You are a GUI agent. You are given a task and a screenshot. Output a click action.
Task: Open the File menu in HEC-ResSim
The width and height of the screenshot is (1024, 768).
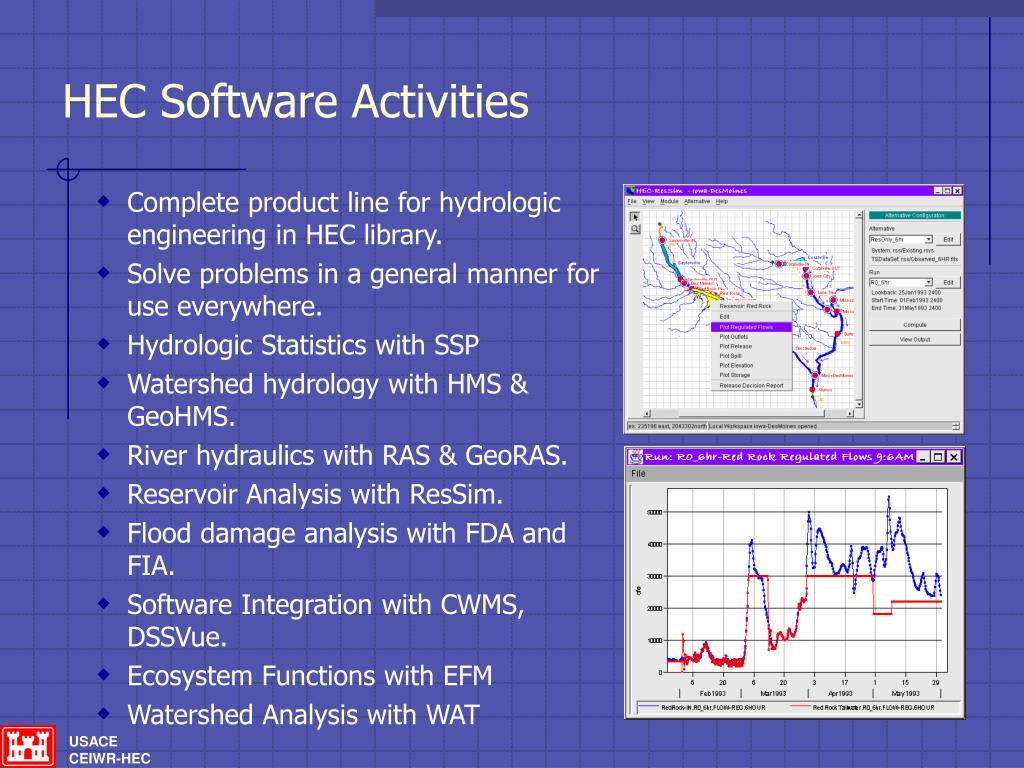pyautogui.click(x=632, y=201)
